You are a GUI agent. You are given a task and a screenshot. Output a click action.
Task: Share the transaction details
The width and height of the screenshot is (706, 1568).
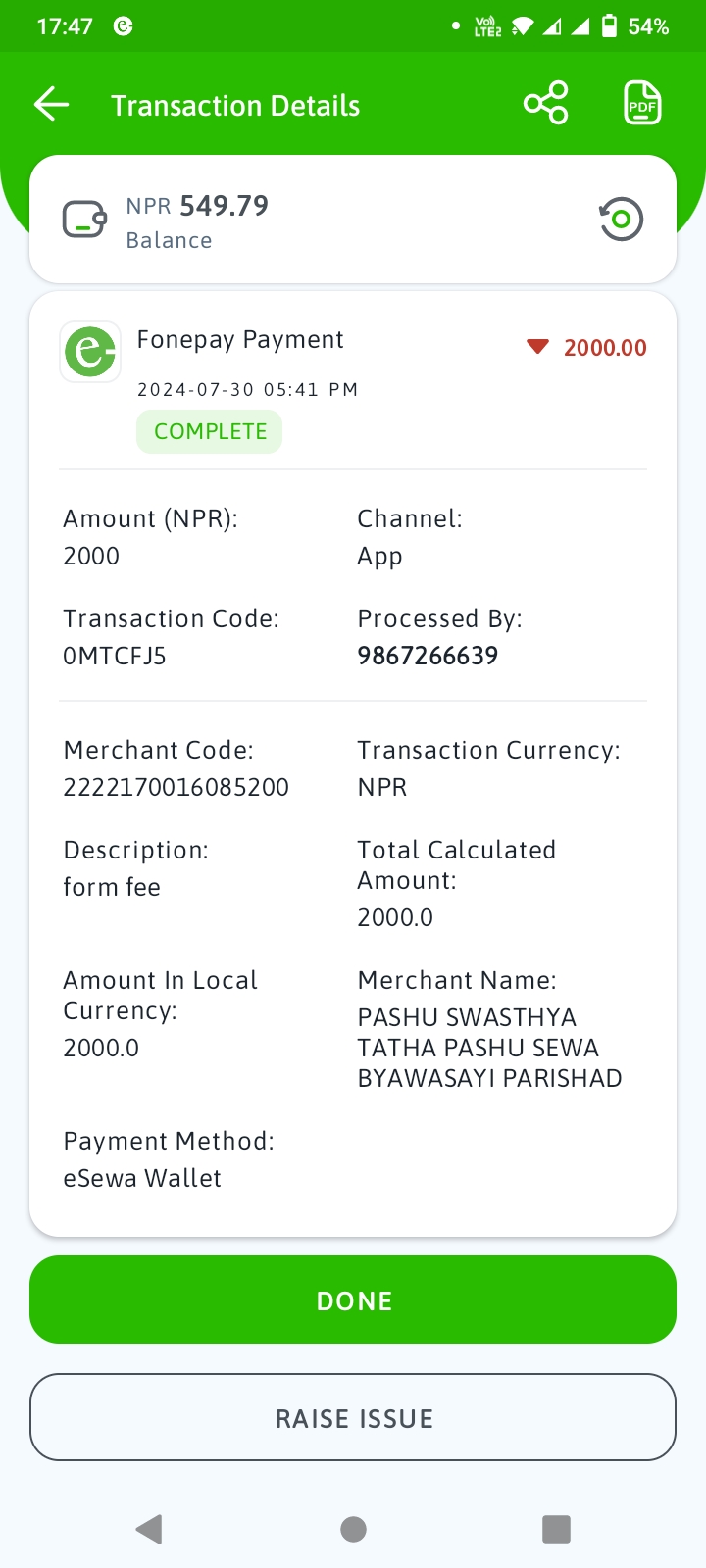click(546, 103)
